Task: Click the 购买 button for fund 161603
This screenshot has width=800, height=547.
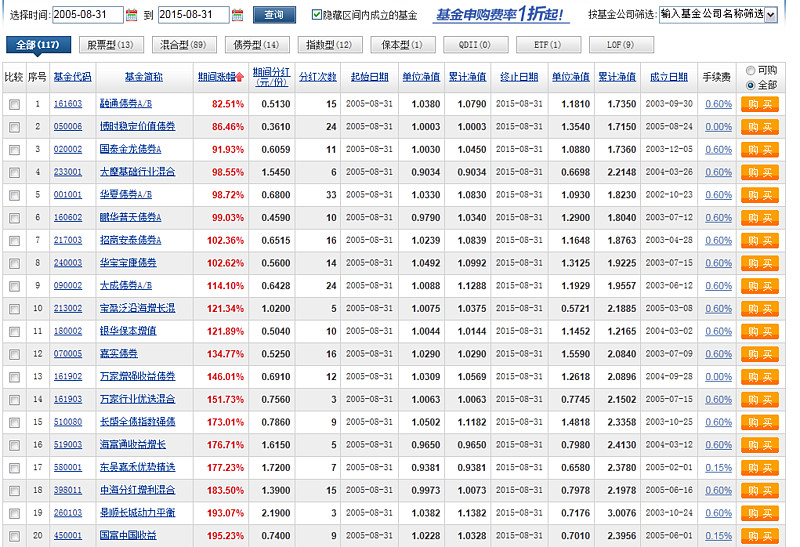Action: coord(759,104)
